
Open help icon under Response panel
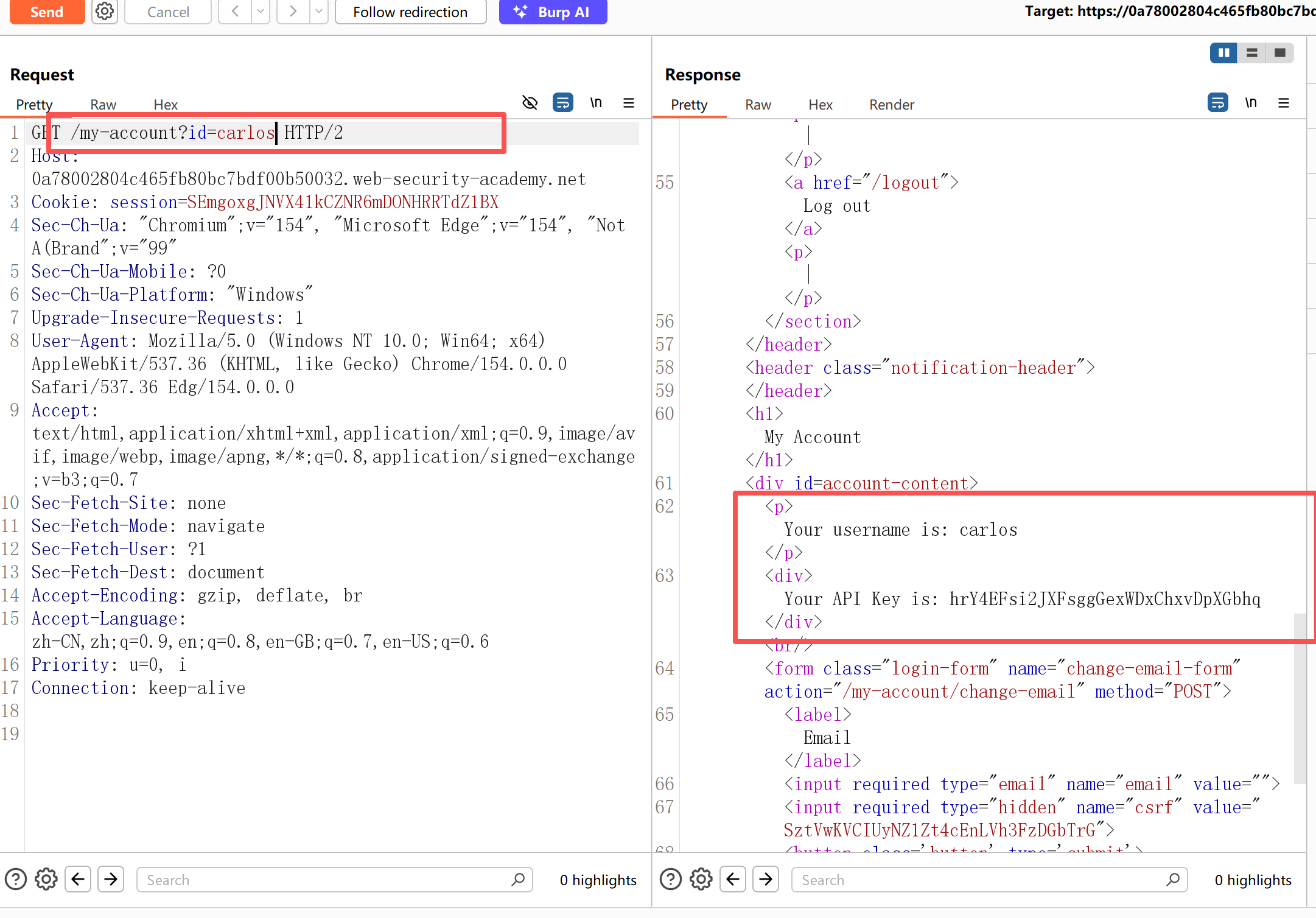(671, 880)
